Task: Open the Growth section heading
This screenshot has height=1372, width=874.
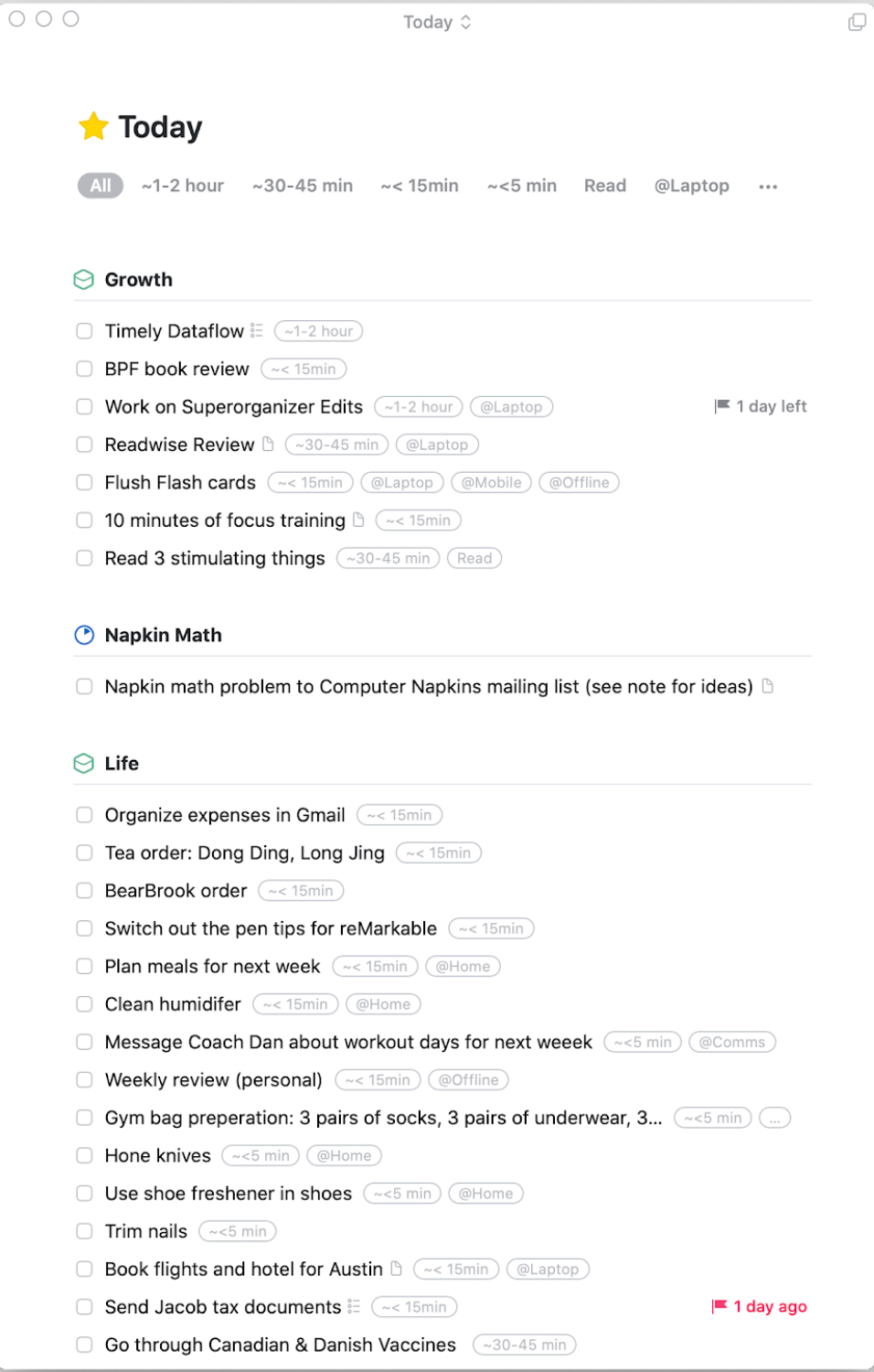Action: (x=139, y=280)
